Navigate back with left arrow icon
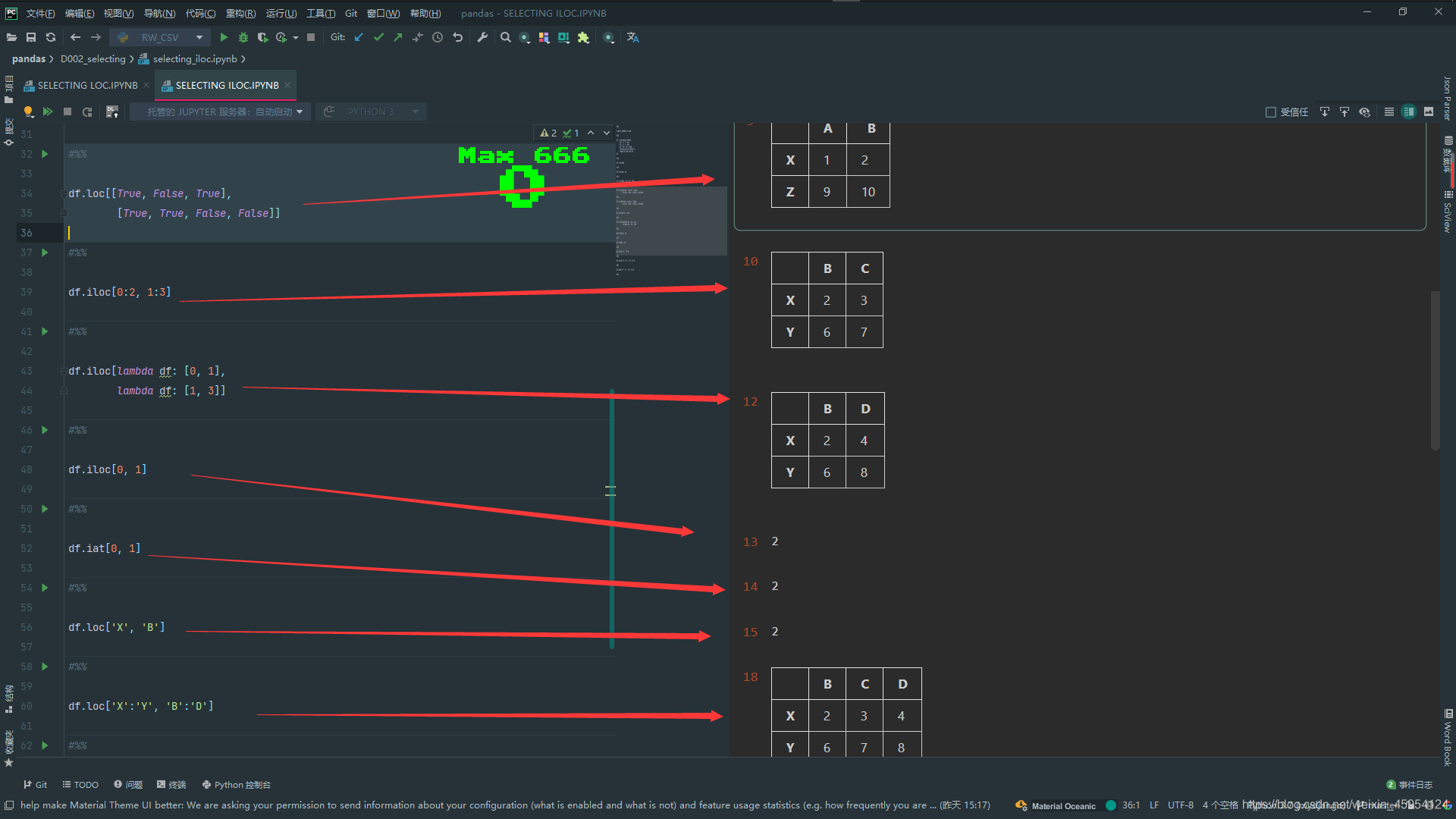This screenshot has width=1456, height=819. (75, 37)
